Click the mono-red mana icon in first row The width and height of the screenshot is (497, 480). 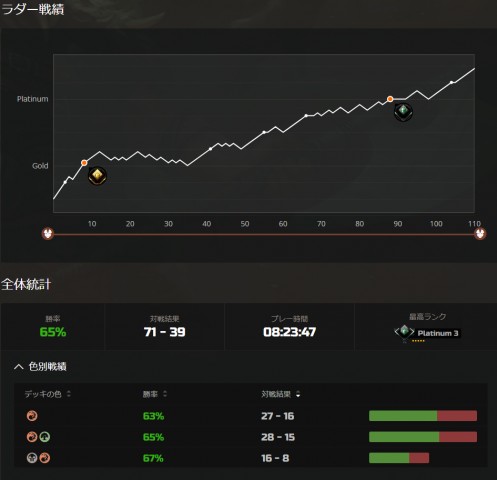(32, 416)
